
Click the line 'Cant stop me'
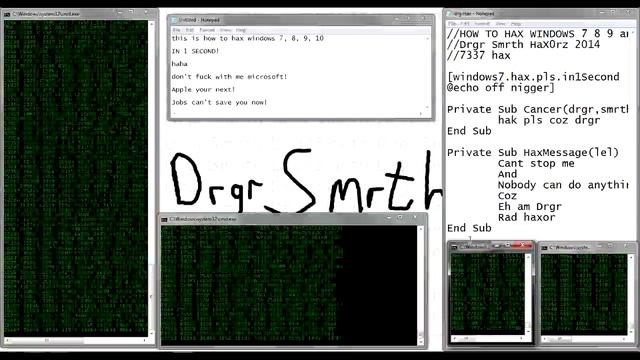point(536,164)
